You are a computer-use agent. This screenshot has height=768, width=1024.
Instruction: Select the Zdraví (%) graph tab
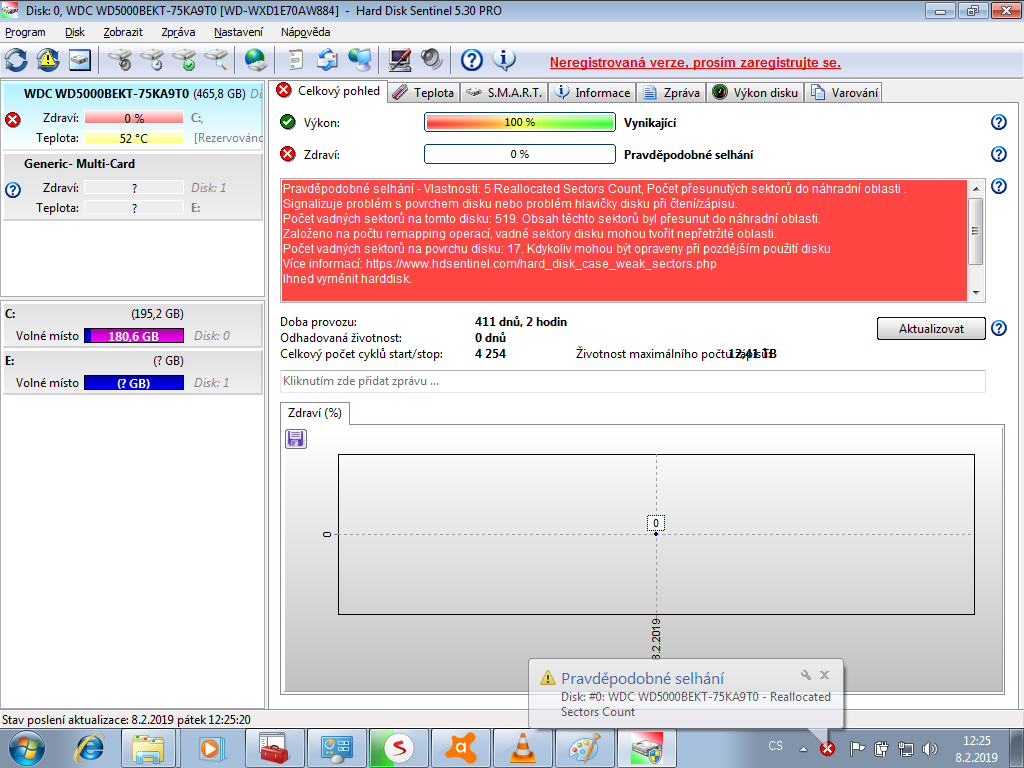315,413
